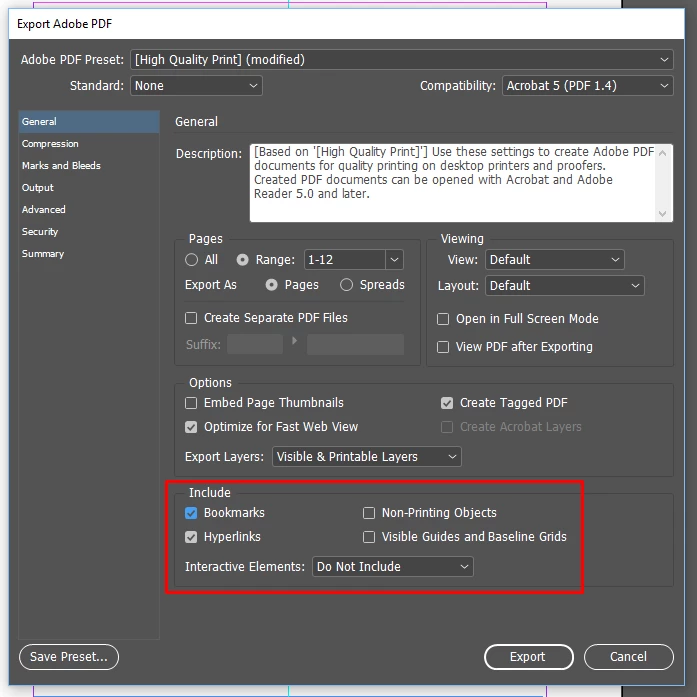Uncheck Optimize for Fast Web View
Image resolution: width=697 pixels, height=697 pixels.
click(191, 427)
